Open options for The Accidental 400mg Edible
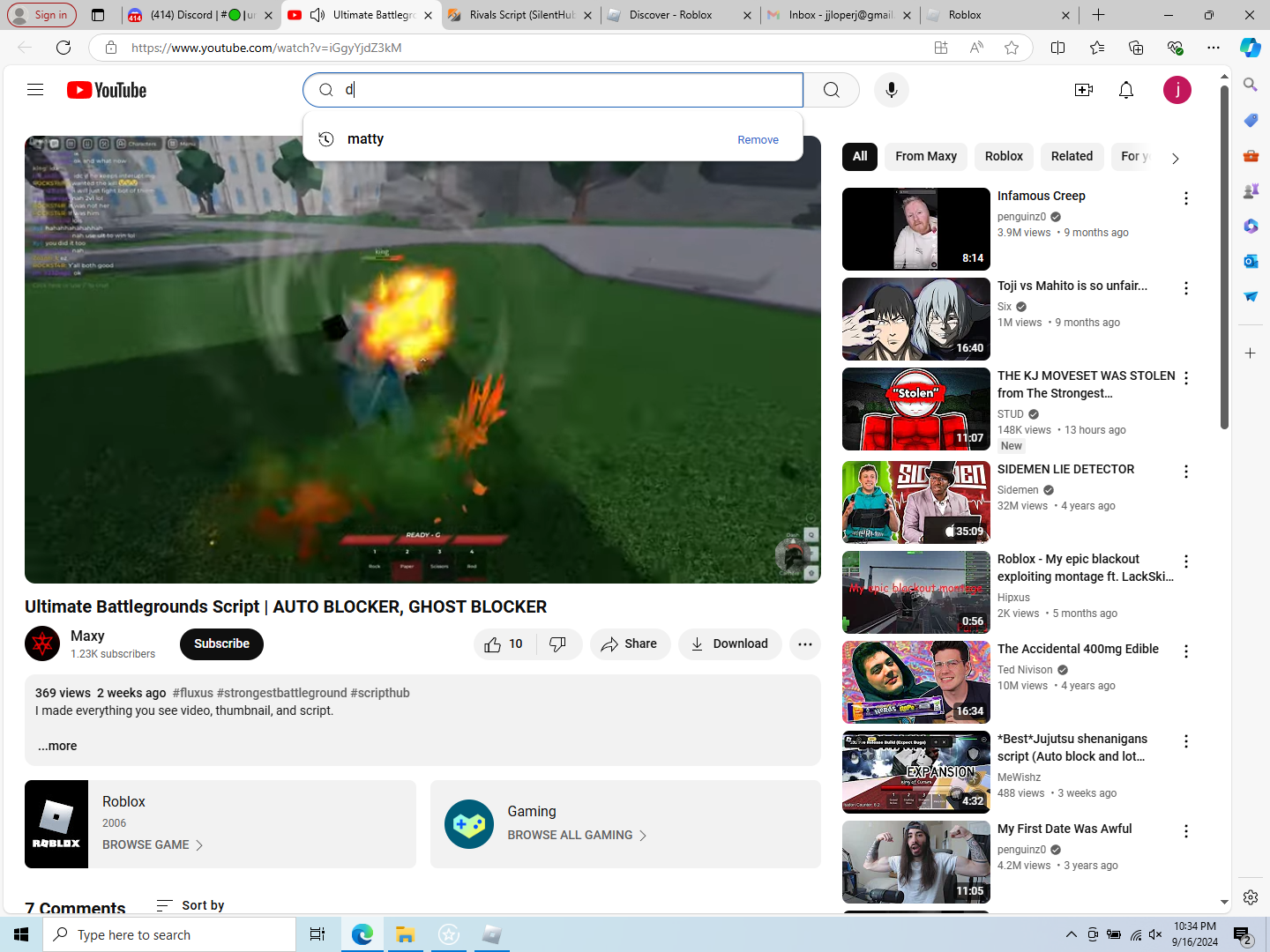 pyautogui.click(x=1186, y=651)
